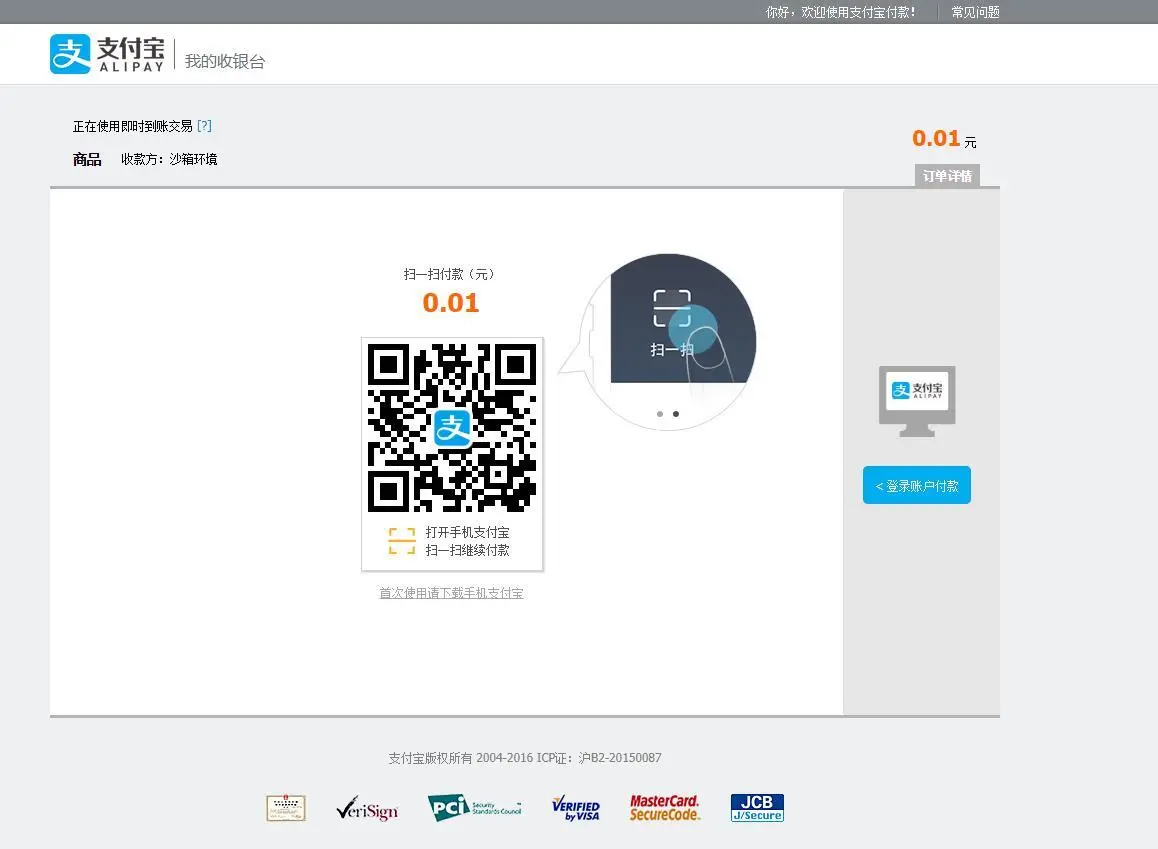This screenshot has height=849, width=1158.
Task: Click the first certificate badge in footer
Action: point(286,808)
